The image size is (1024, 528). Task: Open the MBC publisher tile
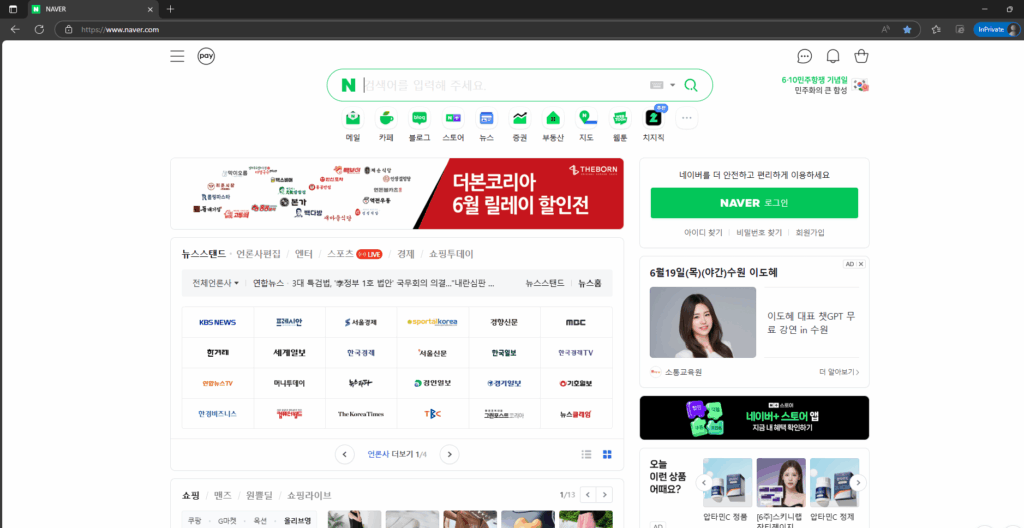coord(576,322)
